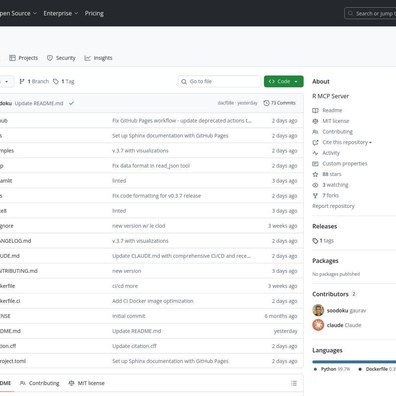View the 7 forks link
Viewport: 396px width, 396px height.
(x=330, y=195)
